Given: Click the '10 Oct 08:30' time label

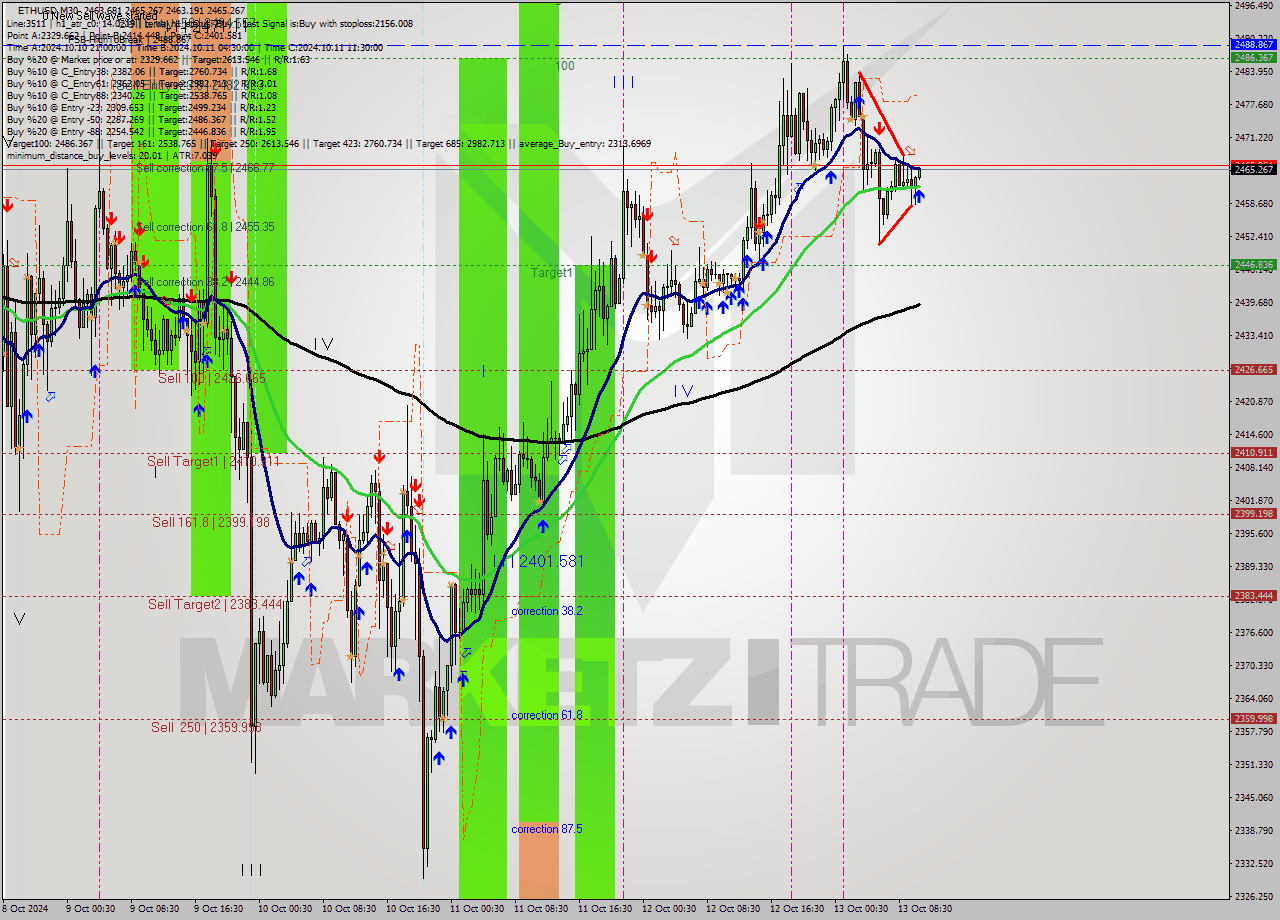Looking at the screenshot, I should coord(349,909).
